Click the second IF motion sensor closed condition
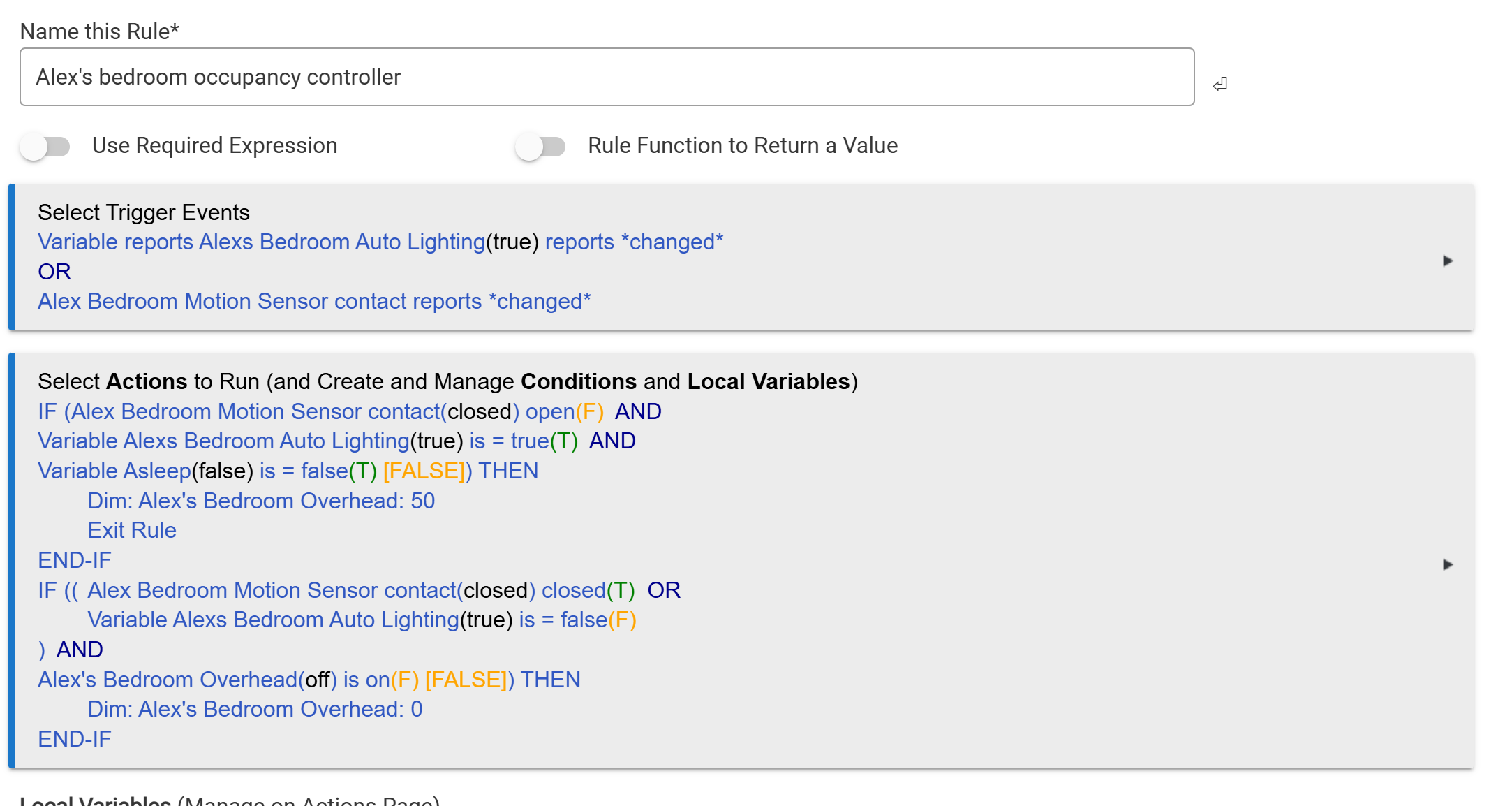Screen dimensions: 1512x806 point(360,590)
